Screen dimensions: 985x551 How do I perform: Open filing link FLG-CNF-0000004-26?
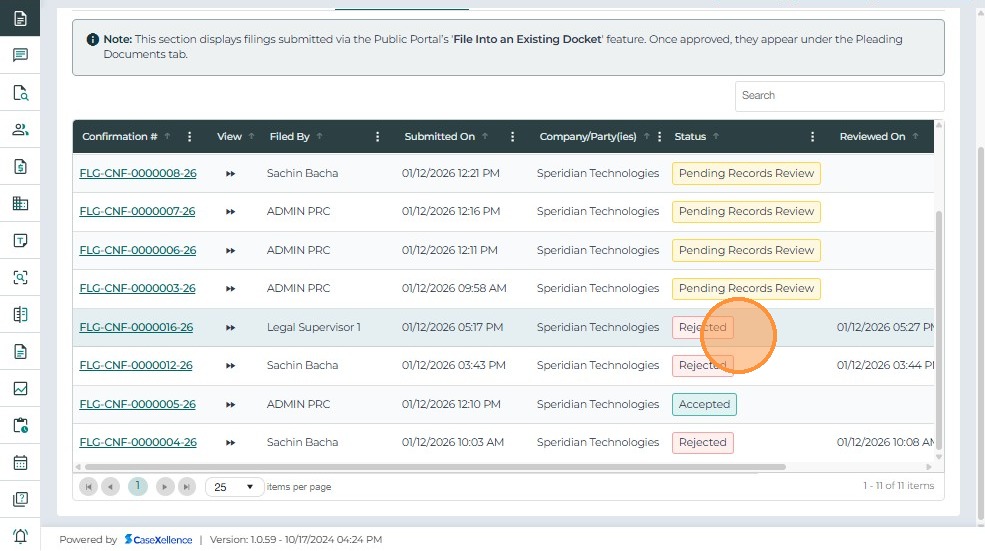point(138,442)
